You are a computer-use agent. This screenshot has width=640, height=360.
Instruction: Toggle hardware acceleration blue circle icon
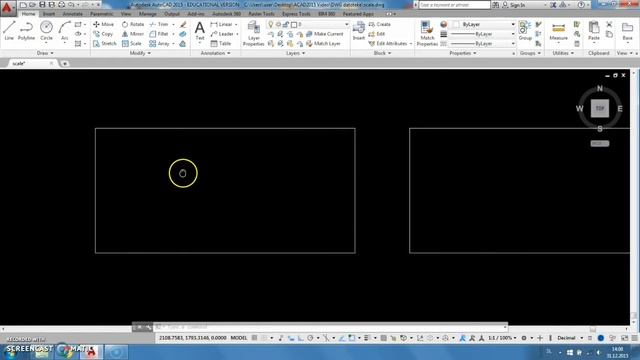click(601, 338)
